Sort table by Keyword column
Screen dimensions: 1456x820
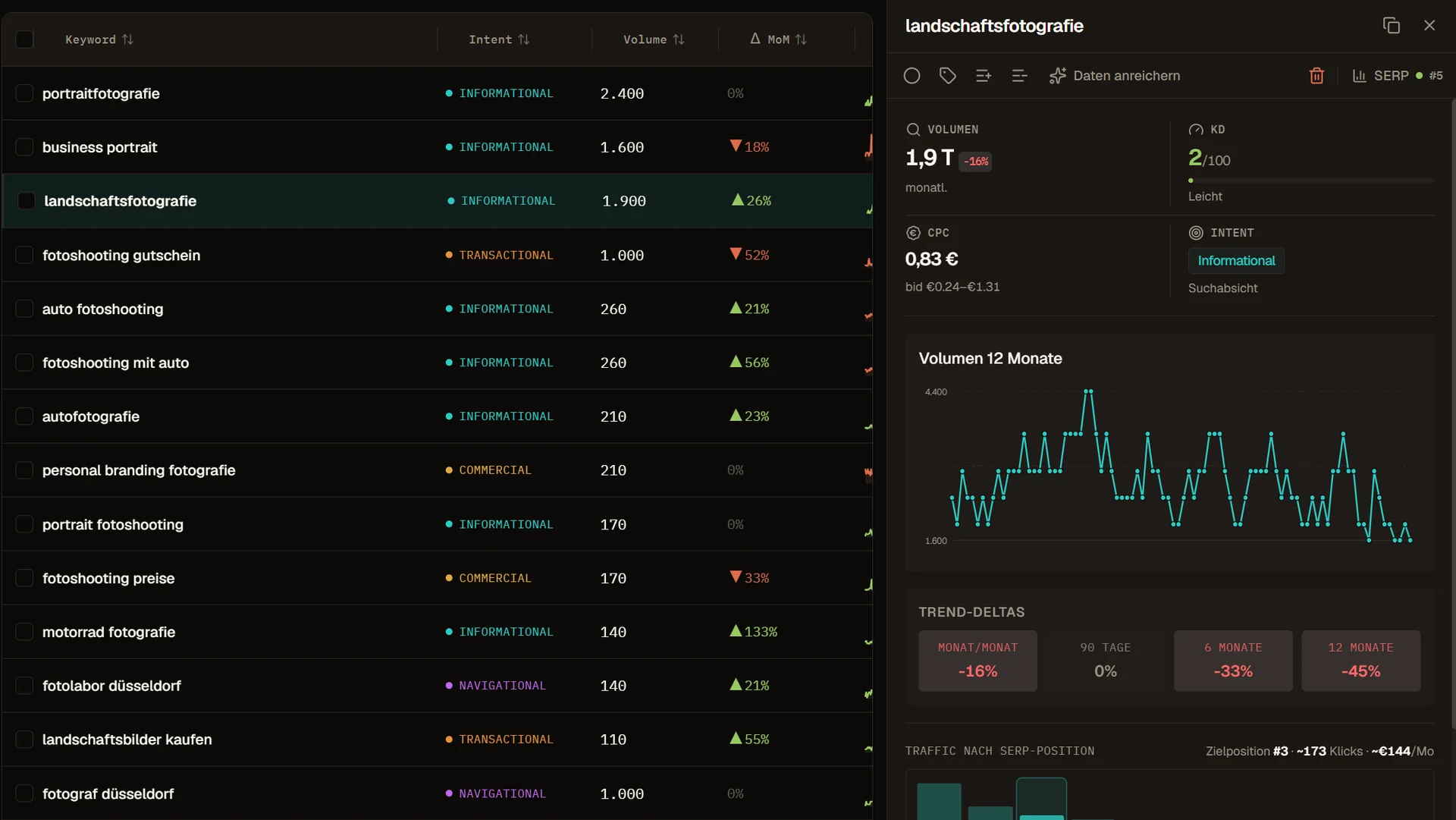point(99,39)
